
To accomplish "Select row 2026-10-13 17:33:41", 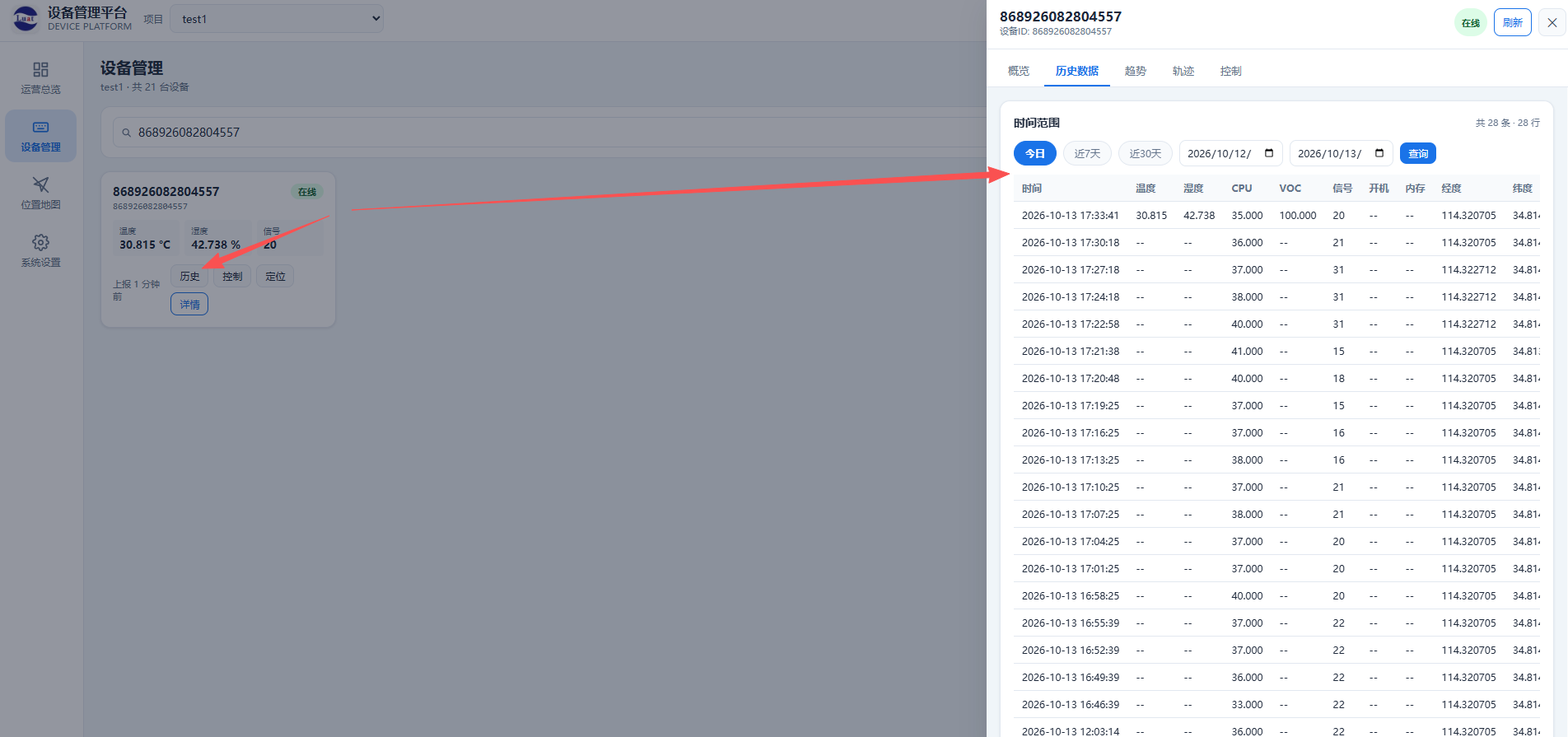I will [x=1276, y=216].
